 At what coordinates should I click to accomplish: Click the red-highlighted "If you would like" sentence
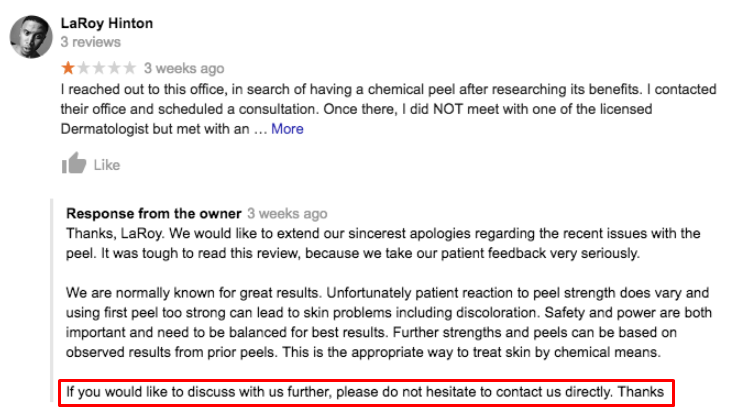tap(366, 392)
